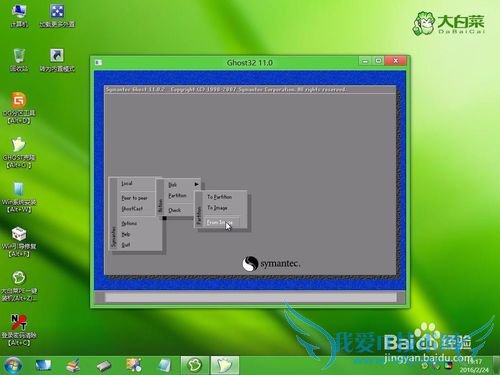Image resolution: width=500 pixels, height=375 pixels.
Task: Open the Computer desktop icon
Action: tap(19, 16)
